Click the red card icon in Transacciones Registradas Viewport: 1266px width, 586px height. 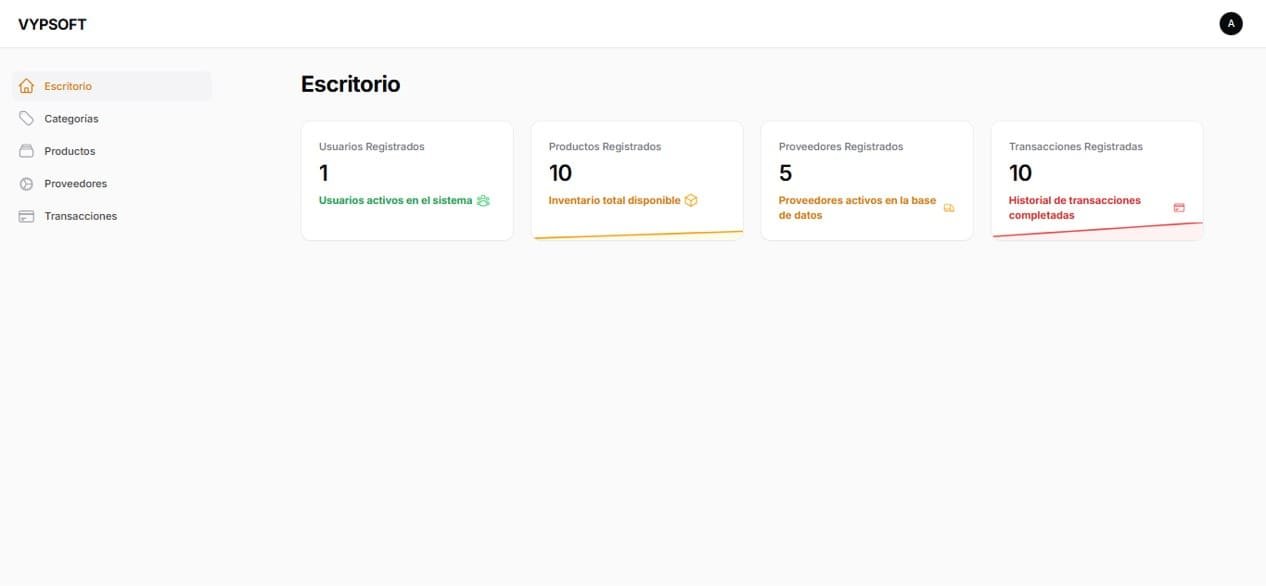coord(1179,208)
